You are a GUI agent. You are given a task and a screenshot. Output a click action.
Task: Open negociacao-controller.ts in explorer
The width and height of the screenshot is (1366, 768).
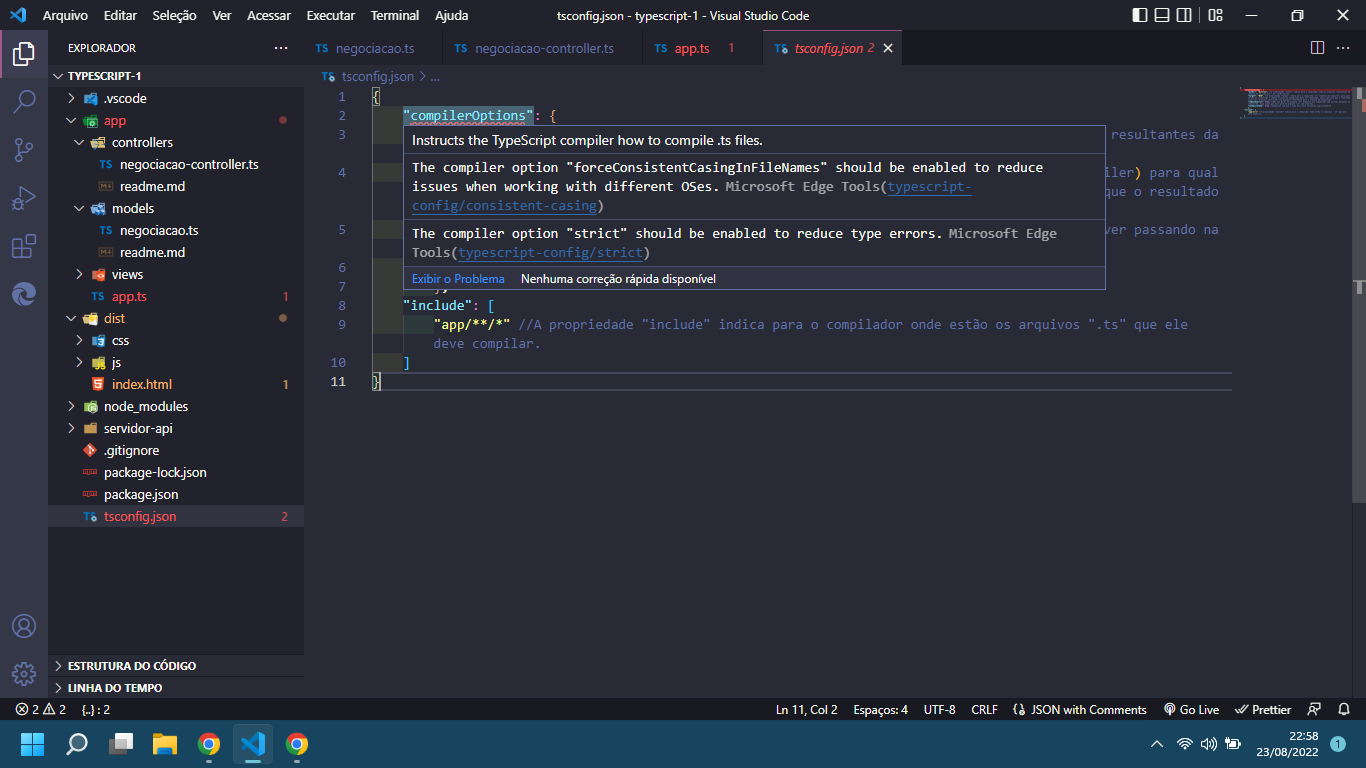point(176,164)
